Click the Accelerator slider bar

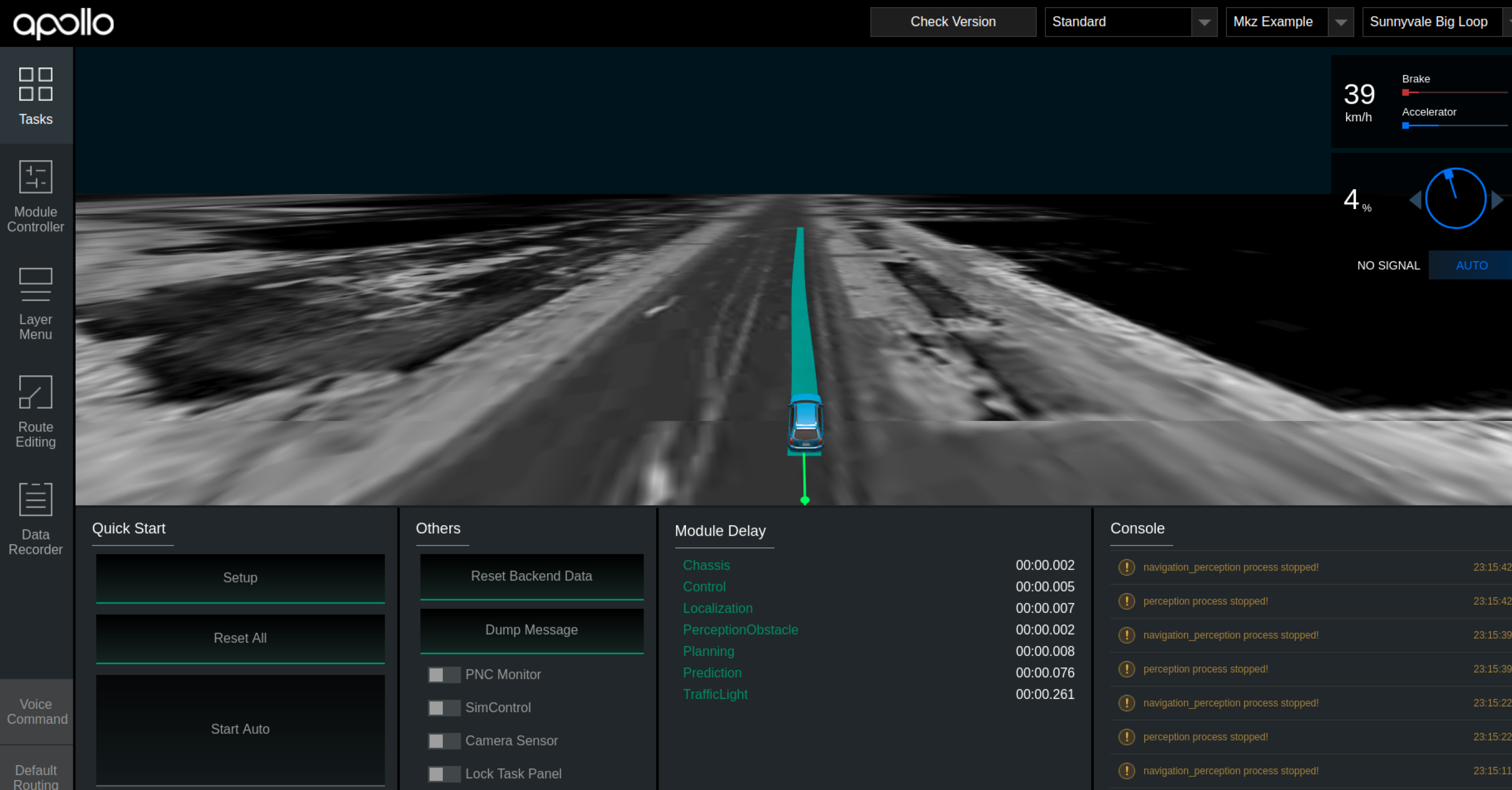click(x=1454, y=126)
